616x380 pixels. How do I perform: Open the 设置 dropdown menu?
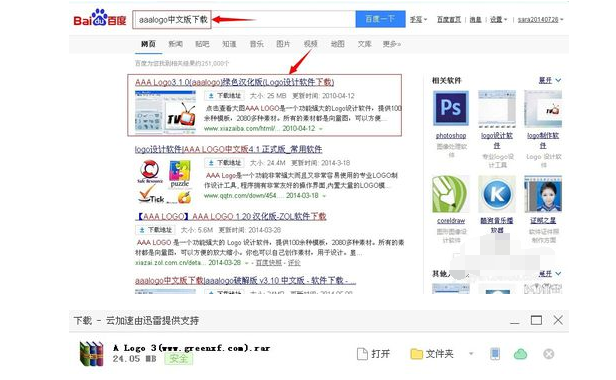[498, 19]
